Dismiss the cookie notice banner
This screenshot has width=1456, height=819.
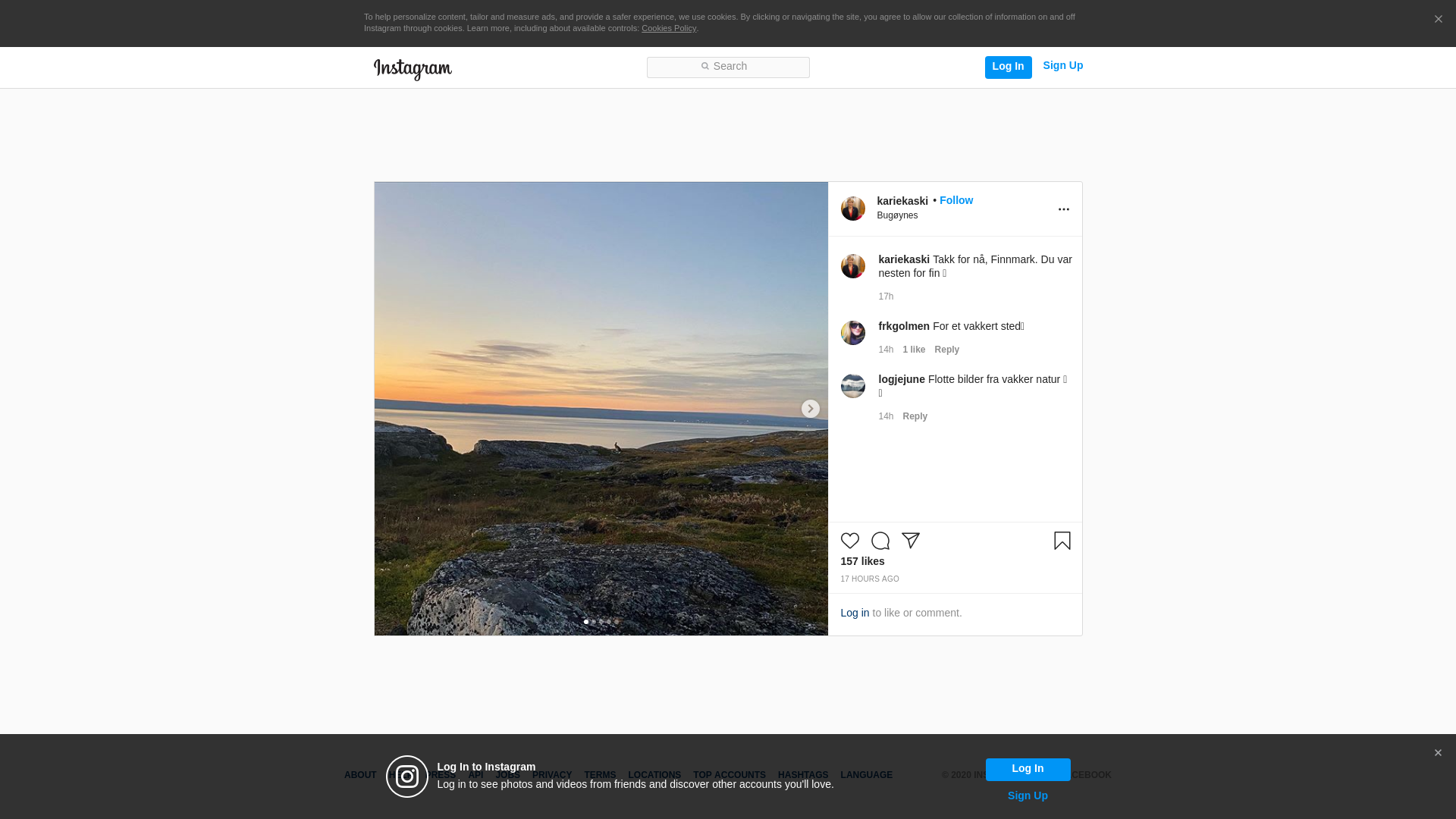click(1438, 20)
